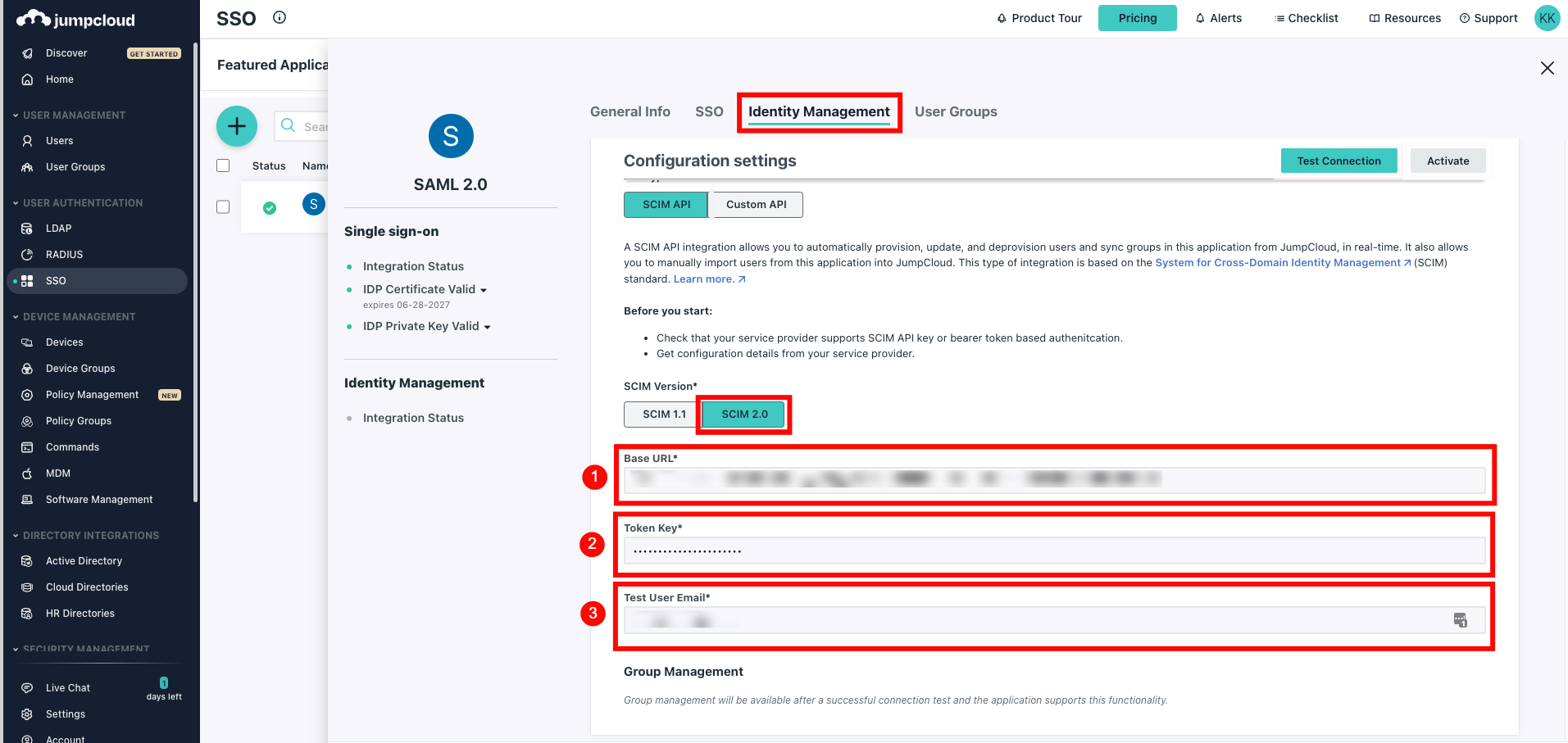Expand IDP Private Key Valid dropdown
This screenshot has height=743, width=1568.
pyautogui.click(x=487, y=327)
